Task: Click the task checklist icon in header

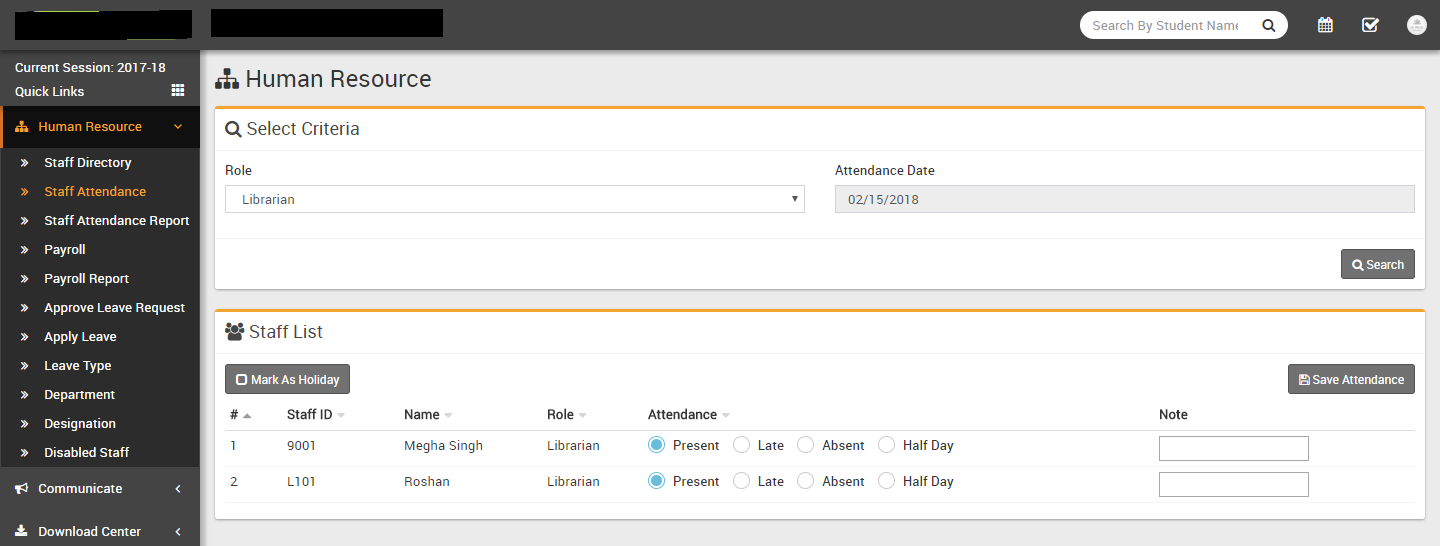Action: coord(1370,25)
